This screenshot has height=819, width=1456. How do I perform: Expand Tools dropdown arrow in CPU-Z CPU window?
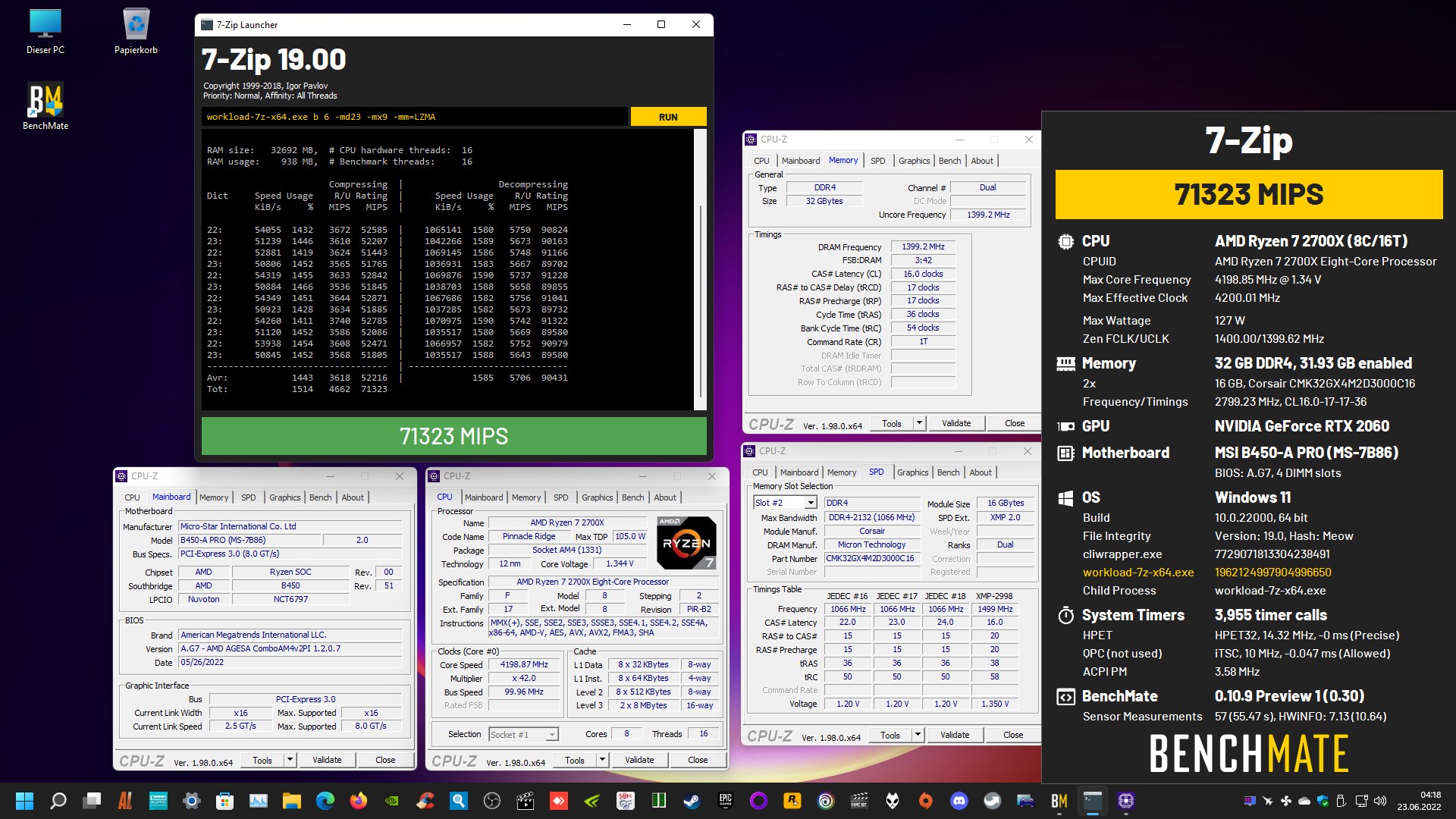pyautogui.click(x=602, y=760)
